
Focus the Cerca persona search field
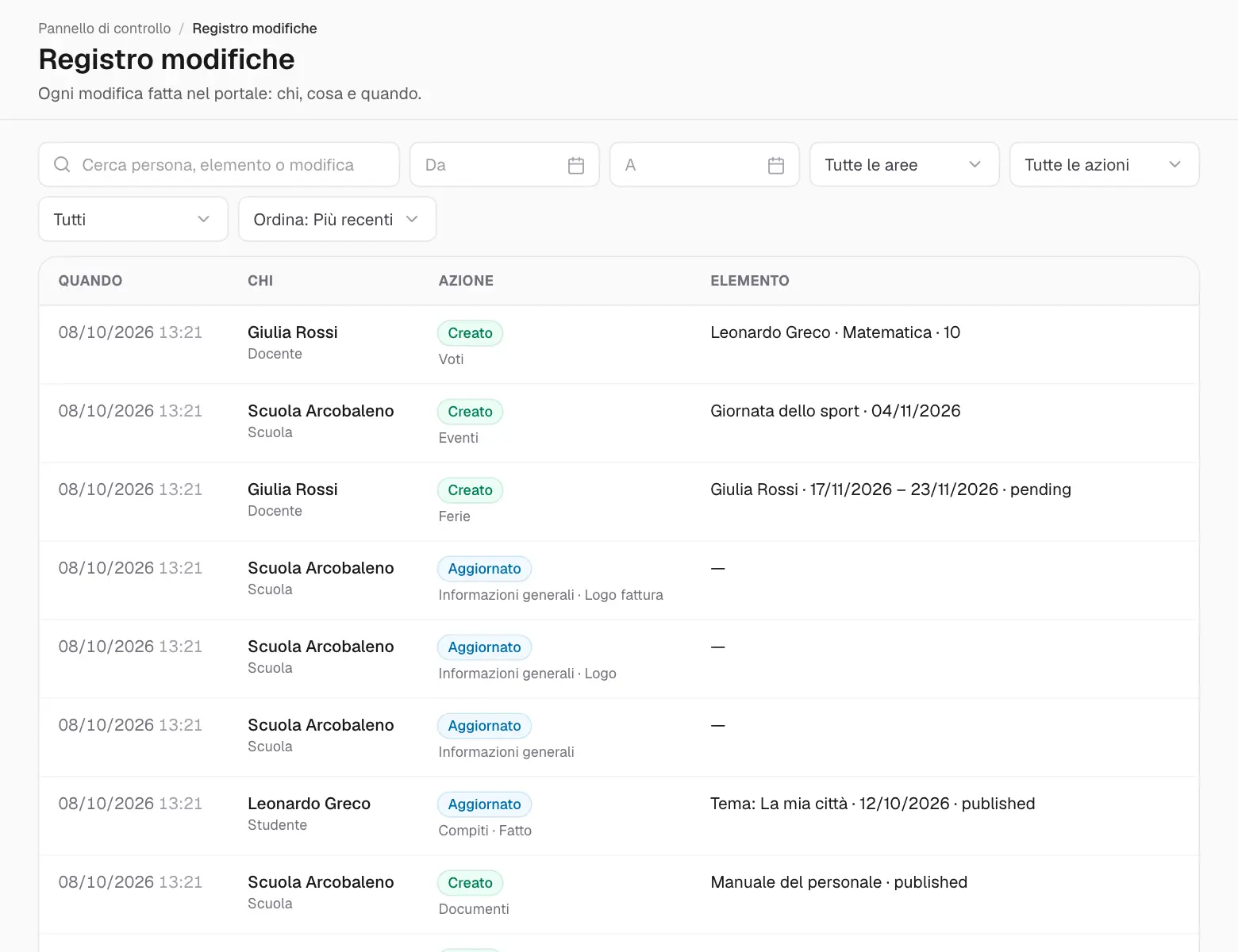pyautogui.click(x=219, y=165)
